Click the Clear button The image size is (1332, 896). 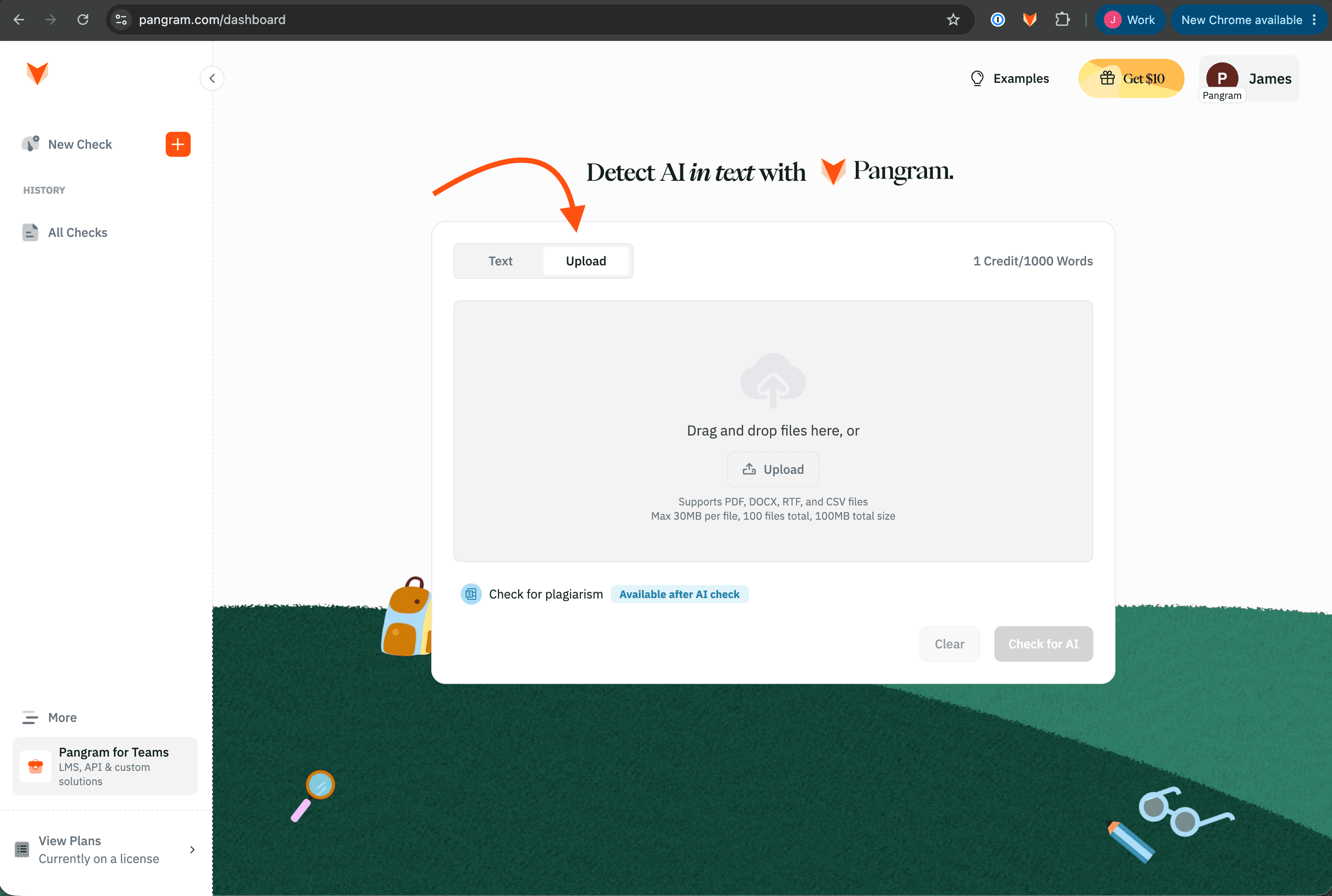click(949, 644)
